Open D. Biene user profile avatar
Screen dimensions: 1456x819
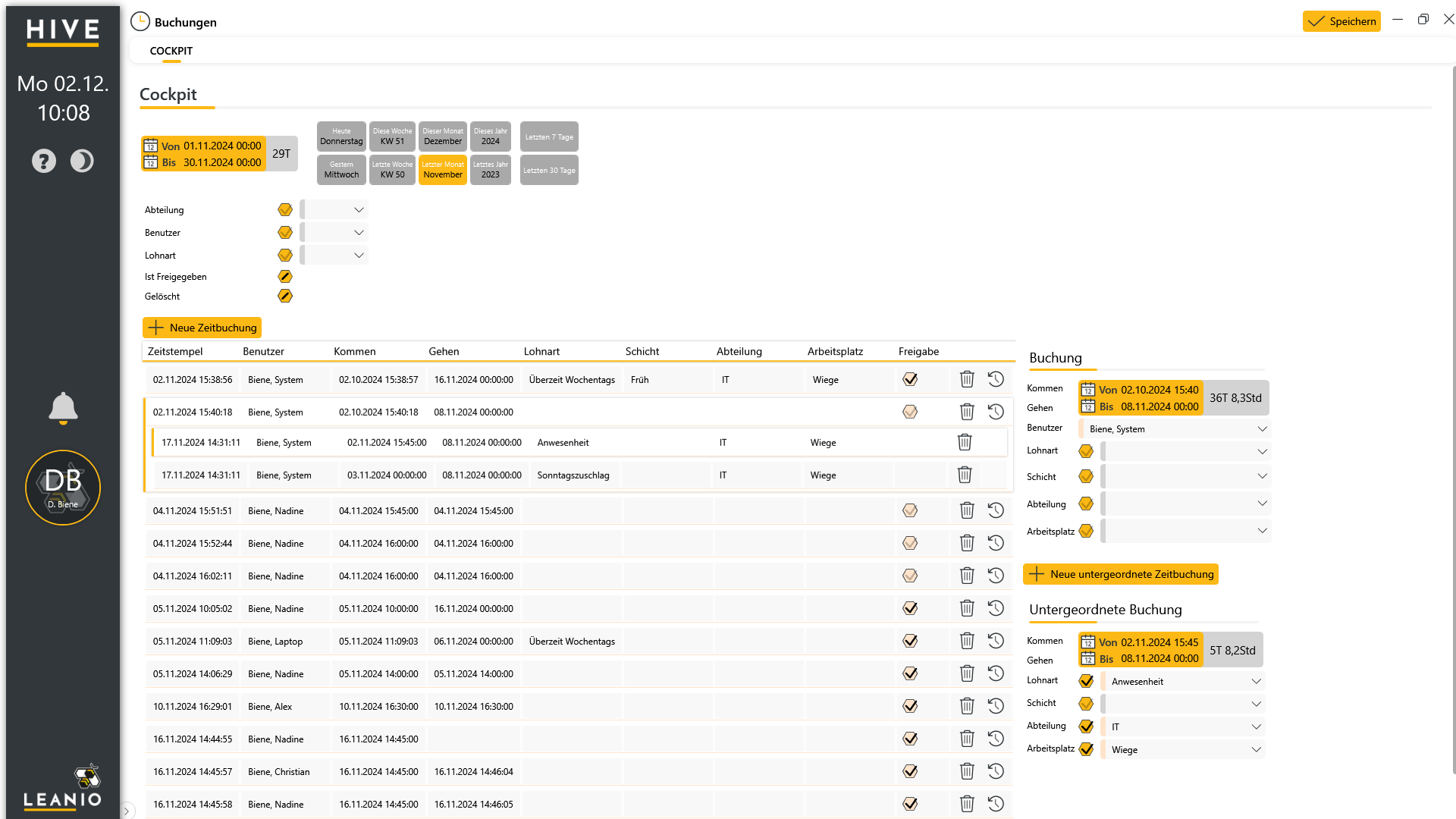coord(63,488)
